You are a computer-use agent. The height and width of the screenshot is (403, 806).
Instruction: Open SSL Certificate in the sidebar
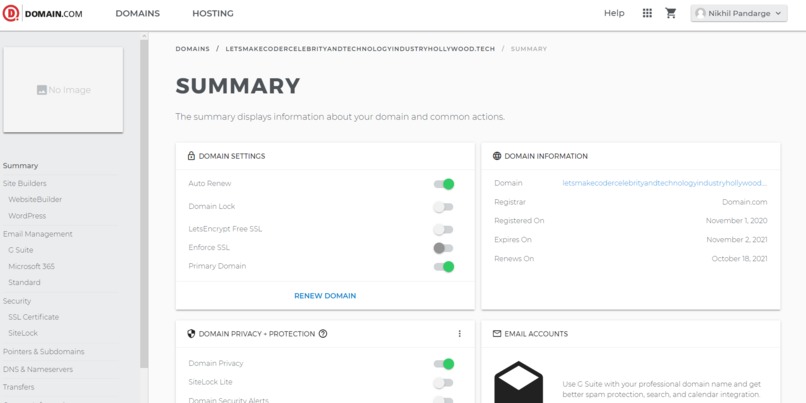[33, 317]
